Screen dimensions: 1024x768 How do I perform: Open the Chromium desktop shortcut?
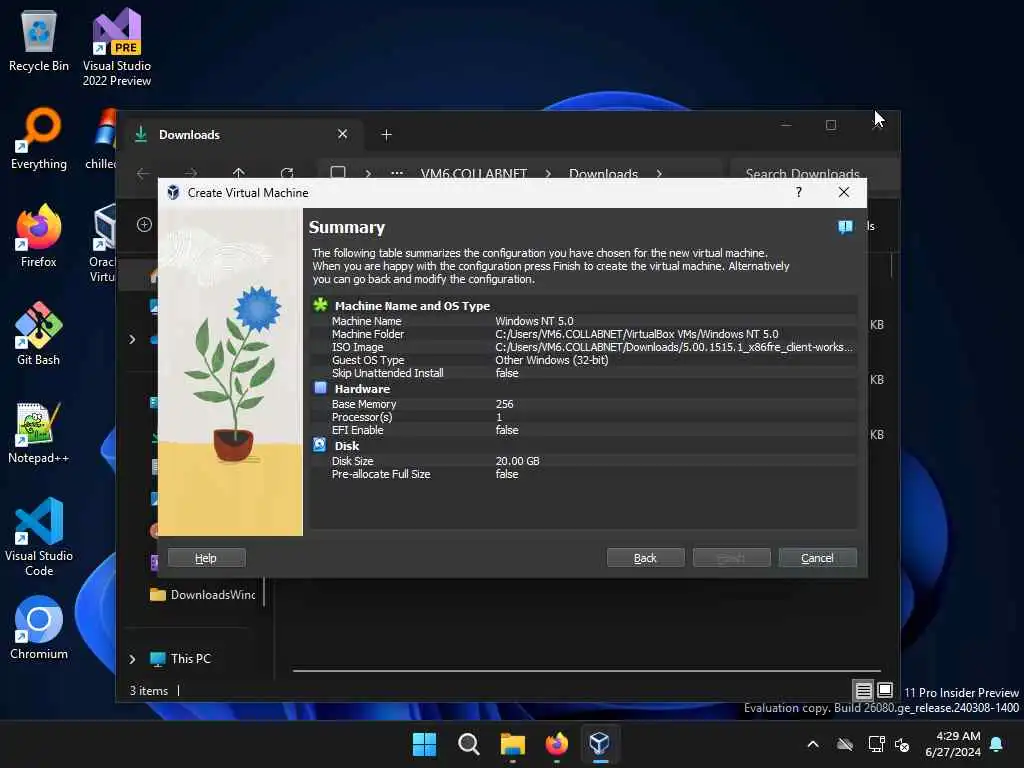[x=39, y=628]
